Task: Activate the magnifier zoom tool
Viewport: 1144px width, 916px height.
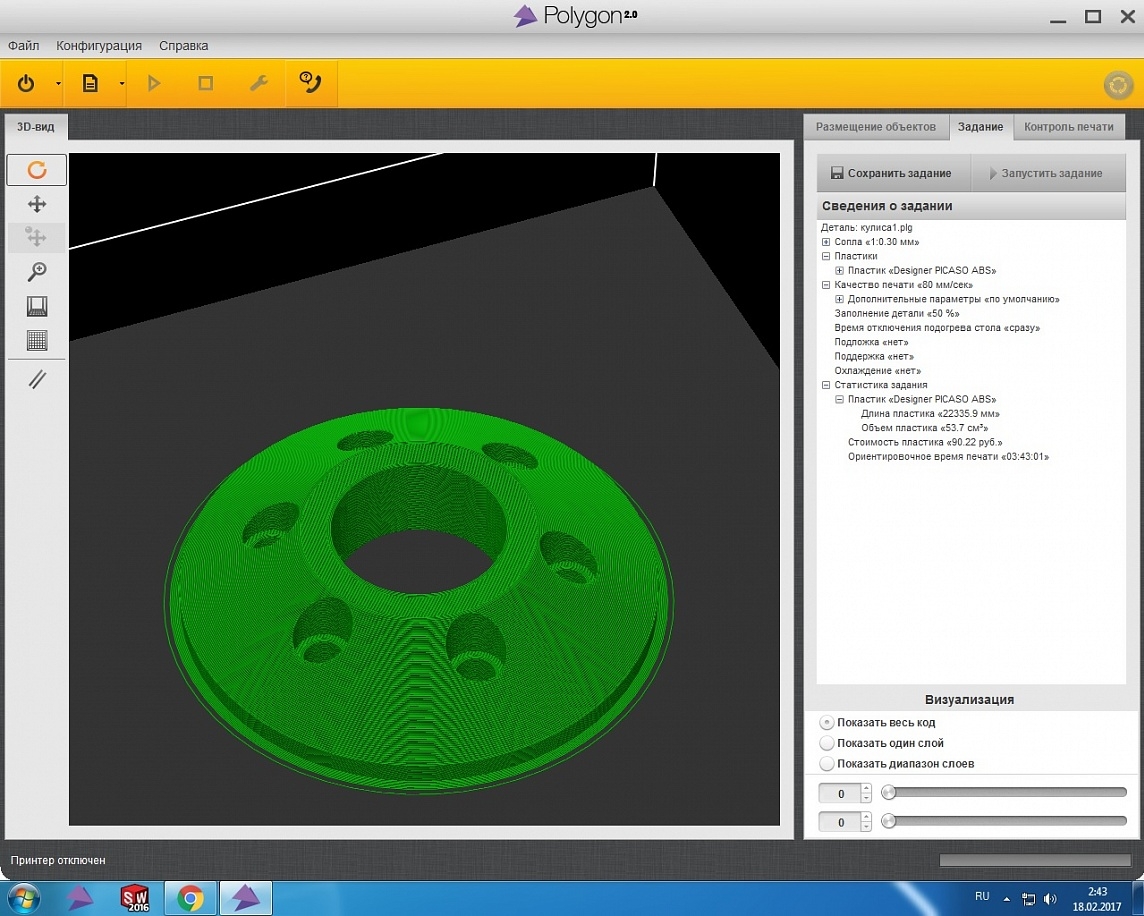Action: [37, 272]
